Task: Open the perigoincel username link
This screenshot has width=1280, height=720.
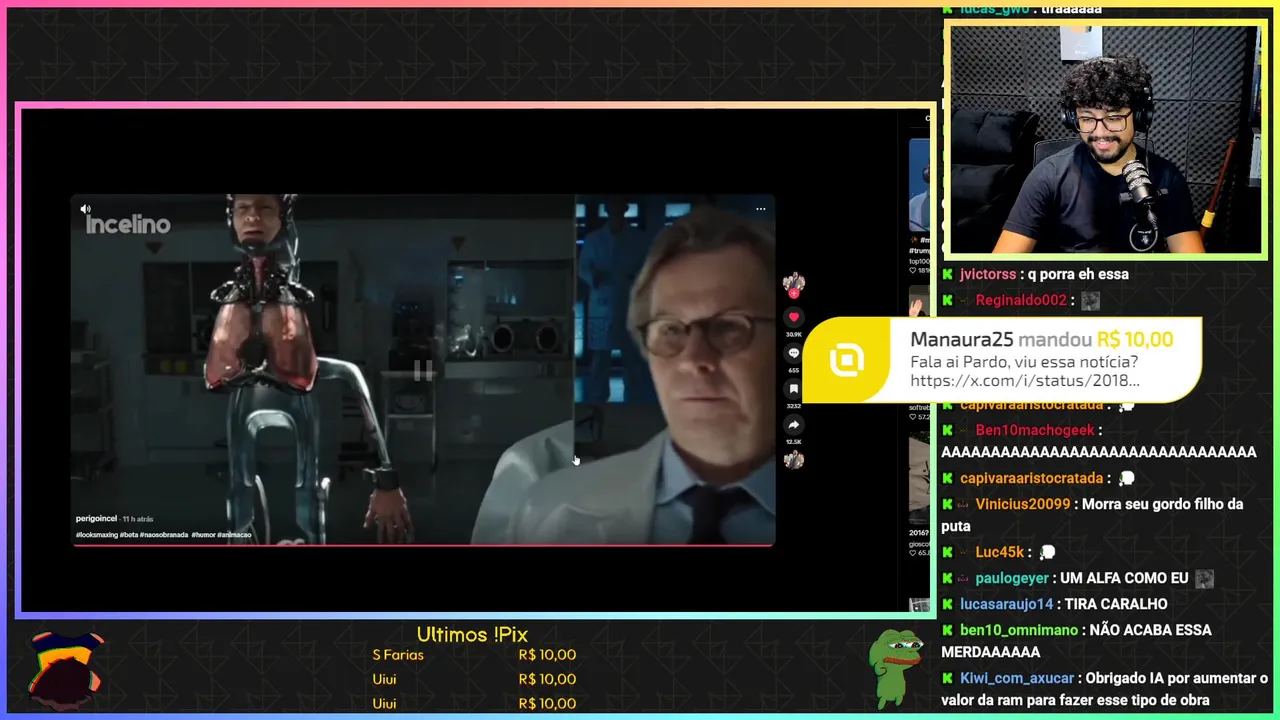Action: click(x=96, y=518)
